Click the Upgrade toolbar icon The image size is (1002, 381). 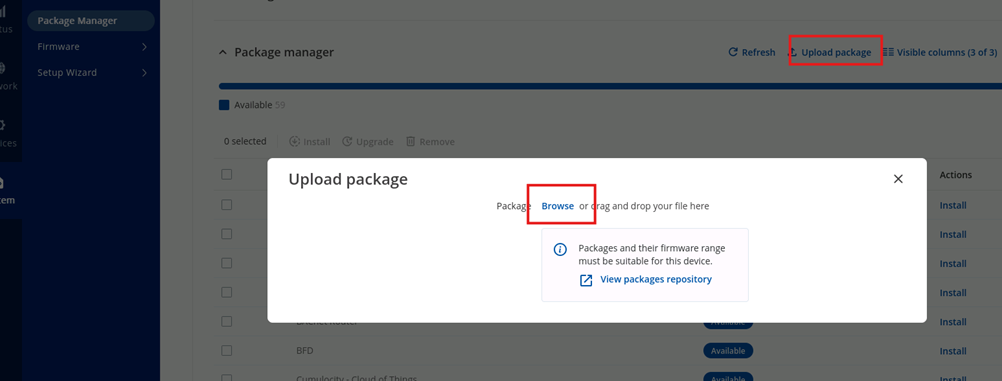pos(347,141)
